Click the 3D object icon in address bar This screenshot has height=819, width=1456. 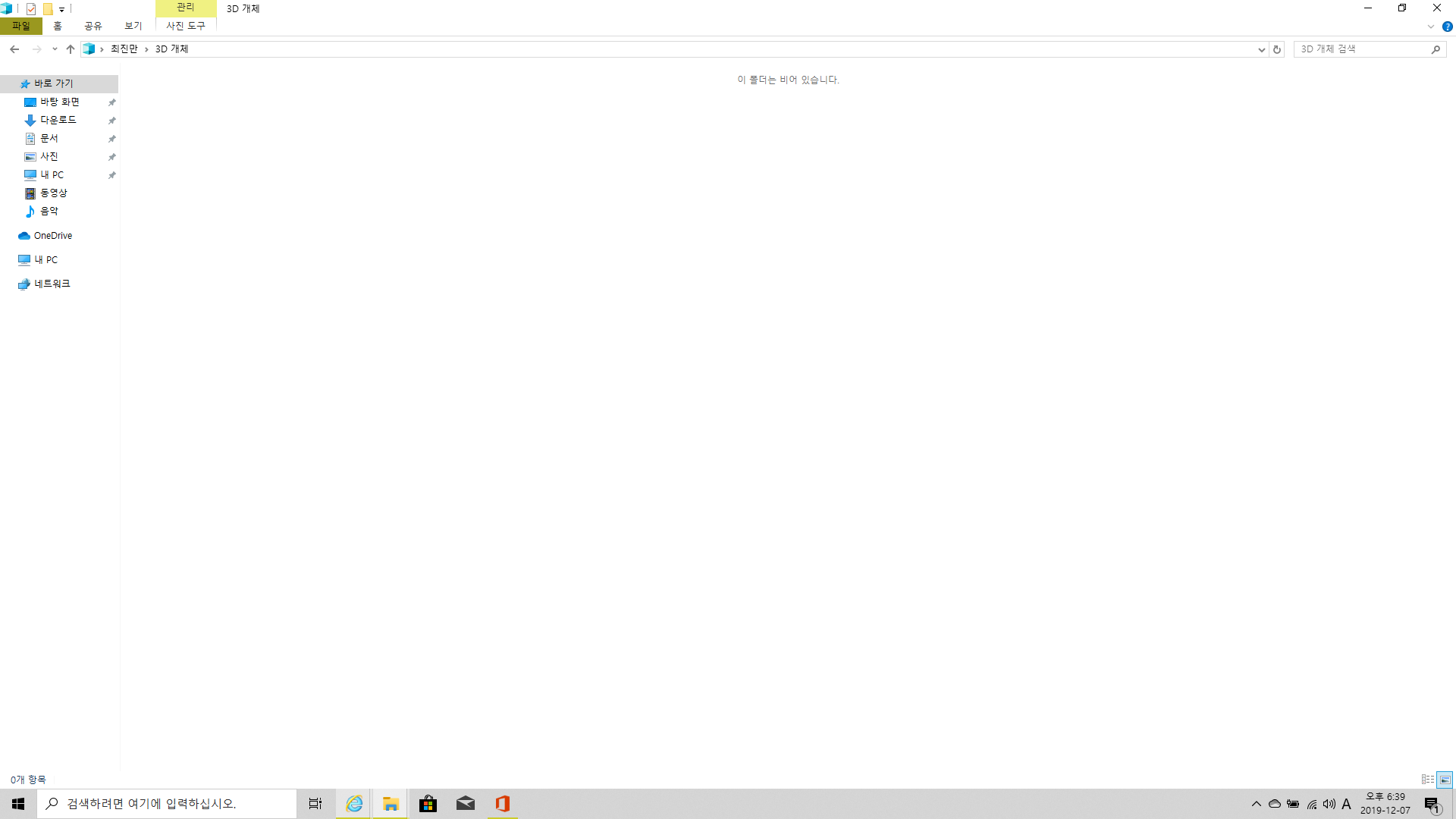[x=89, y=49]
